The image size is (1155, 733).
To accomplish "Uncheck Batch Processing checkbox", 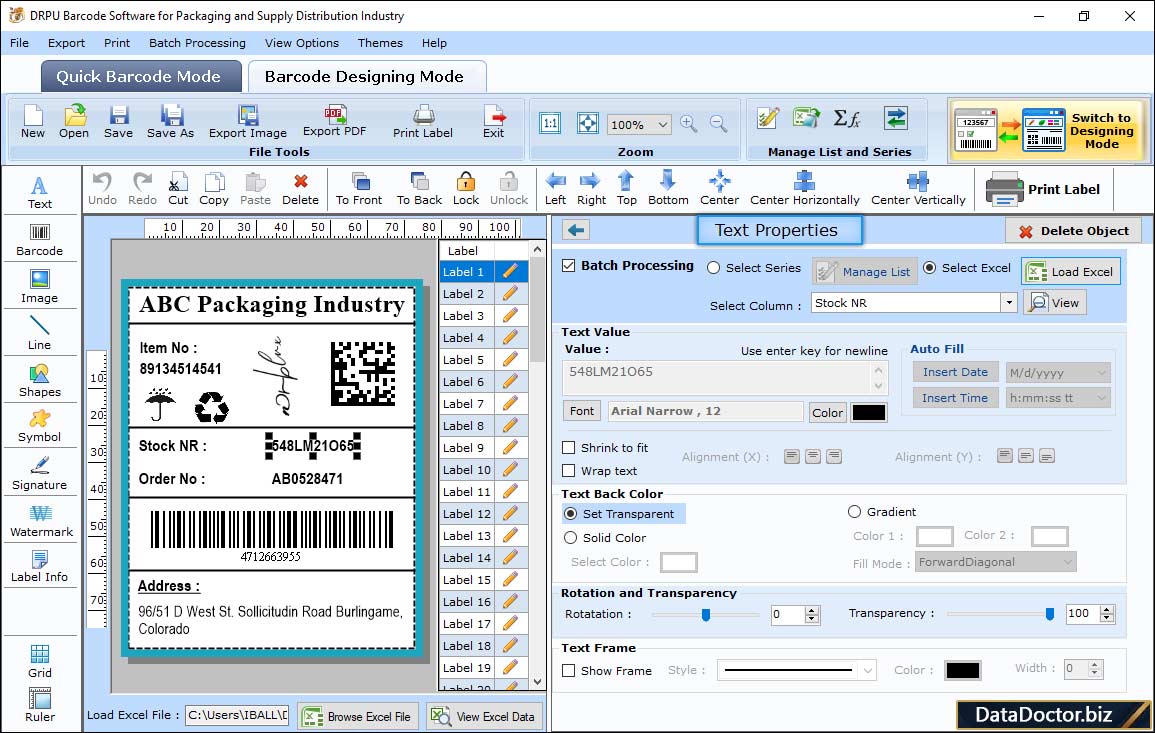I will point(569,266).
